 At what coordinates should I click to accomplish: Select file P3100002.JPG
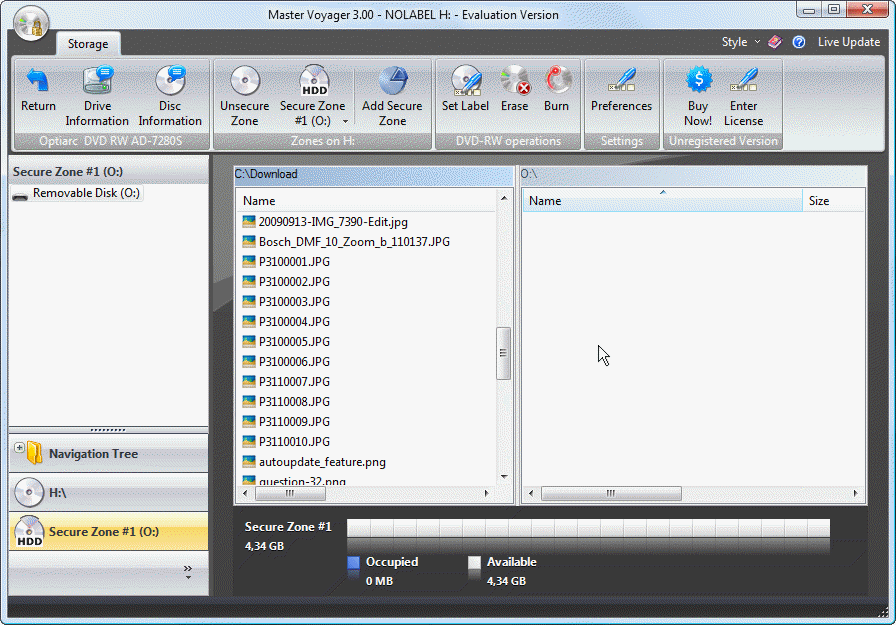(294, 282)
